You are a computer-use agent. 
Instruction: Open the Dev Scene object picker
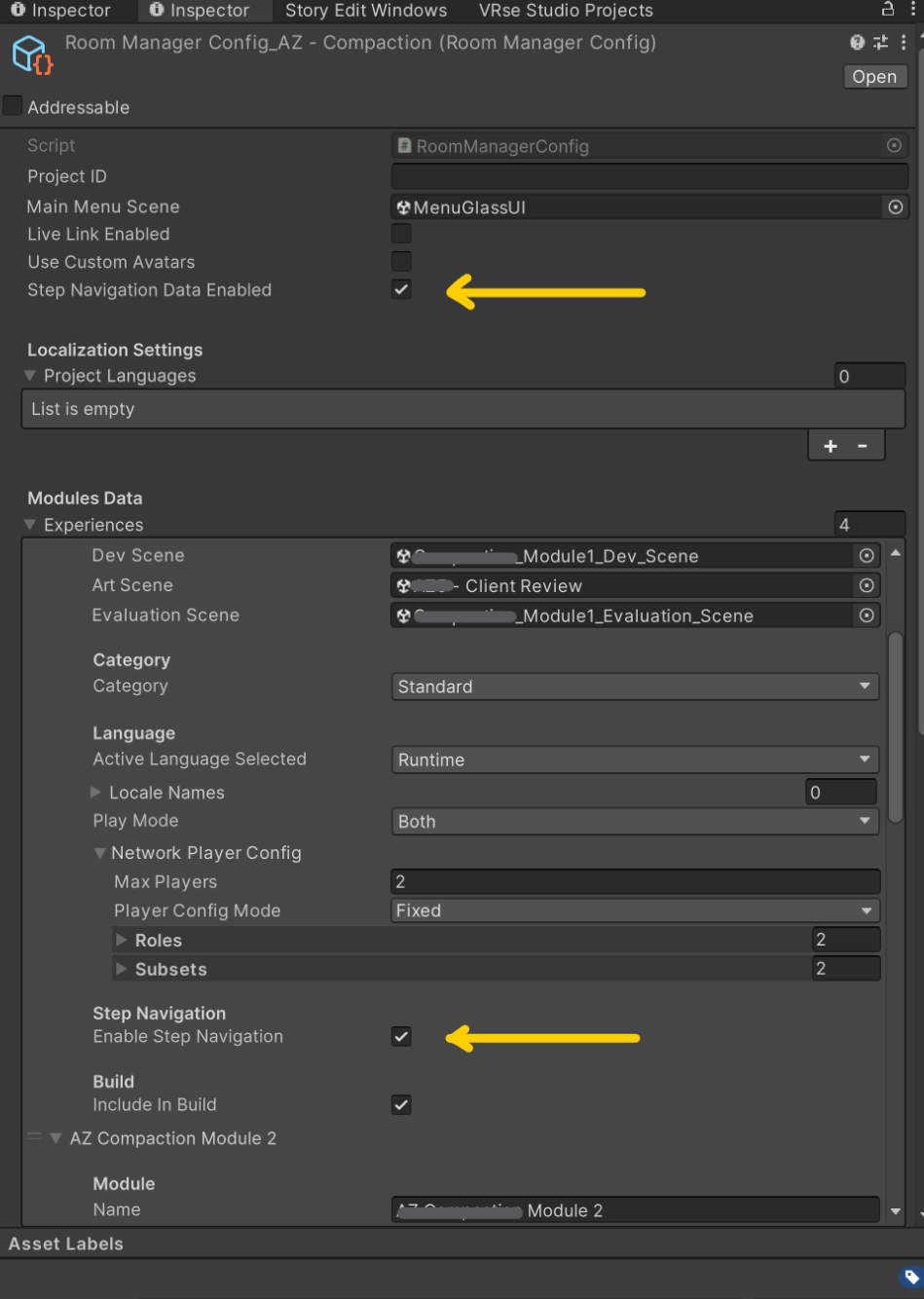[865, 555]
